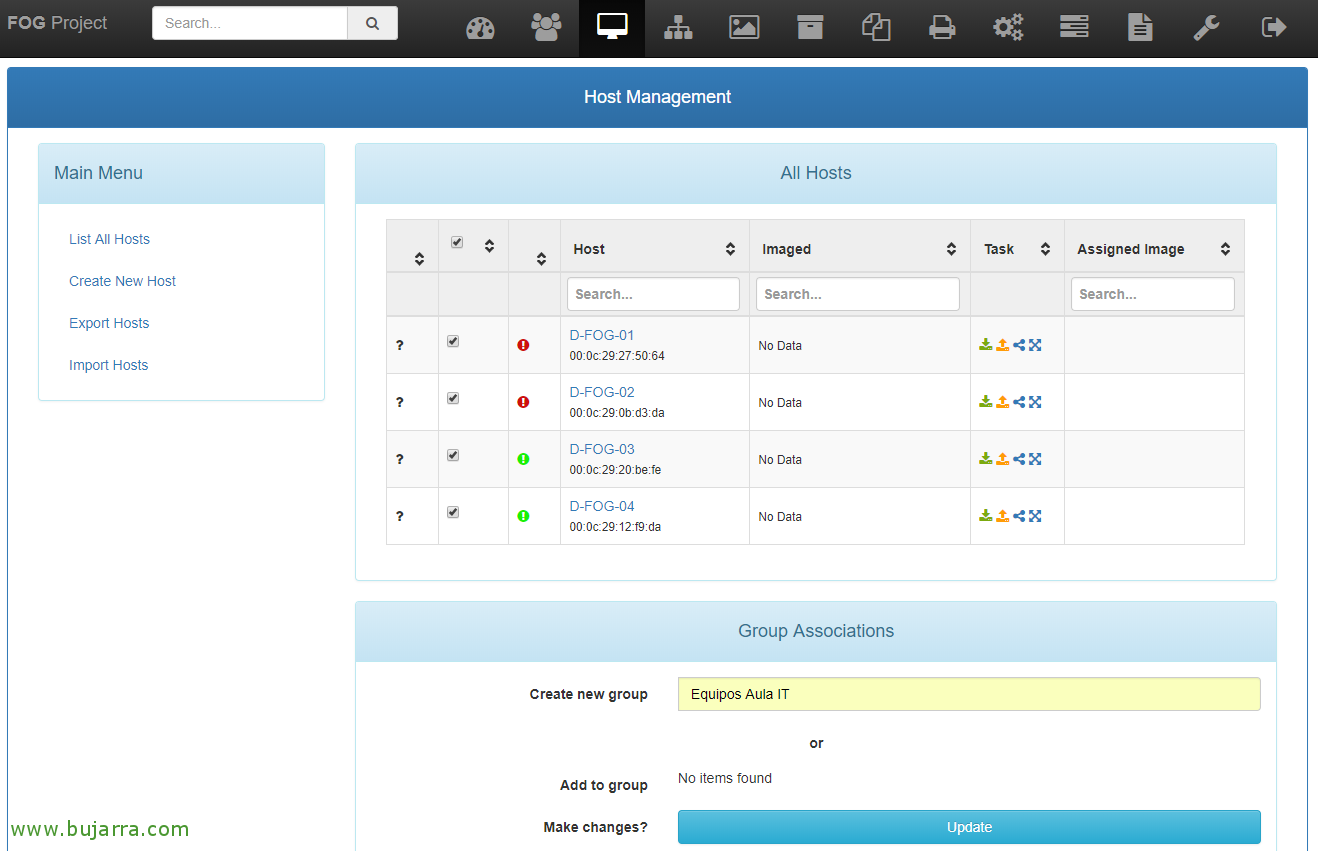
Task: Click the question mark in D-FOG-04 row
Action: click(400, 516)
